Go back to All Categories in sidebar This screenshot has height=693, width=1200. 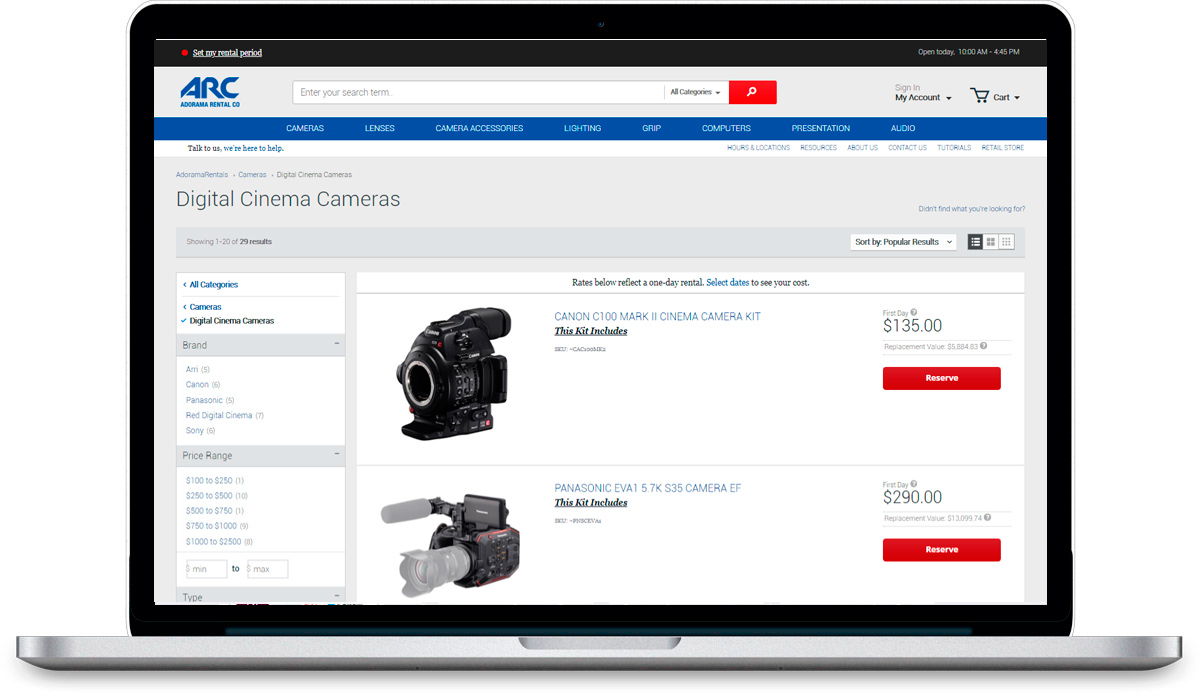tap(213, 285)
